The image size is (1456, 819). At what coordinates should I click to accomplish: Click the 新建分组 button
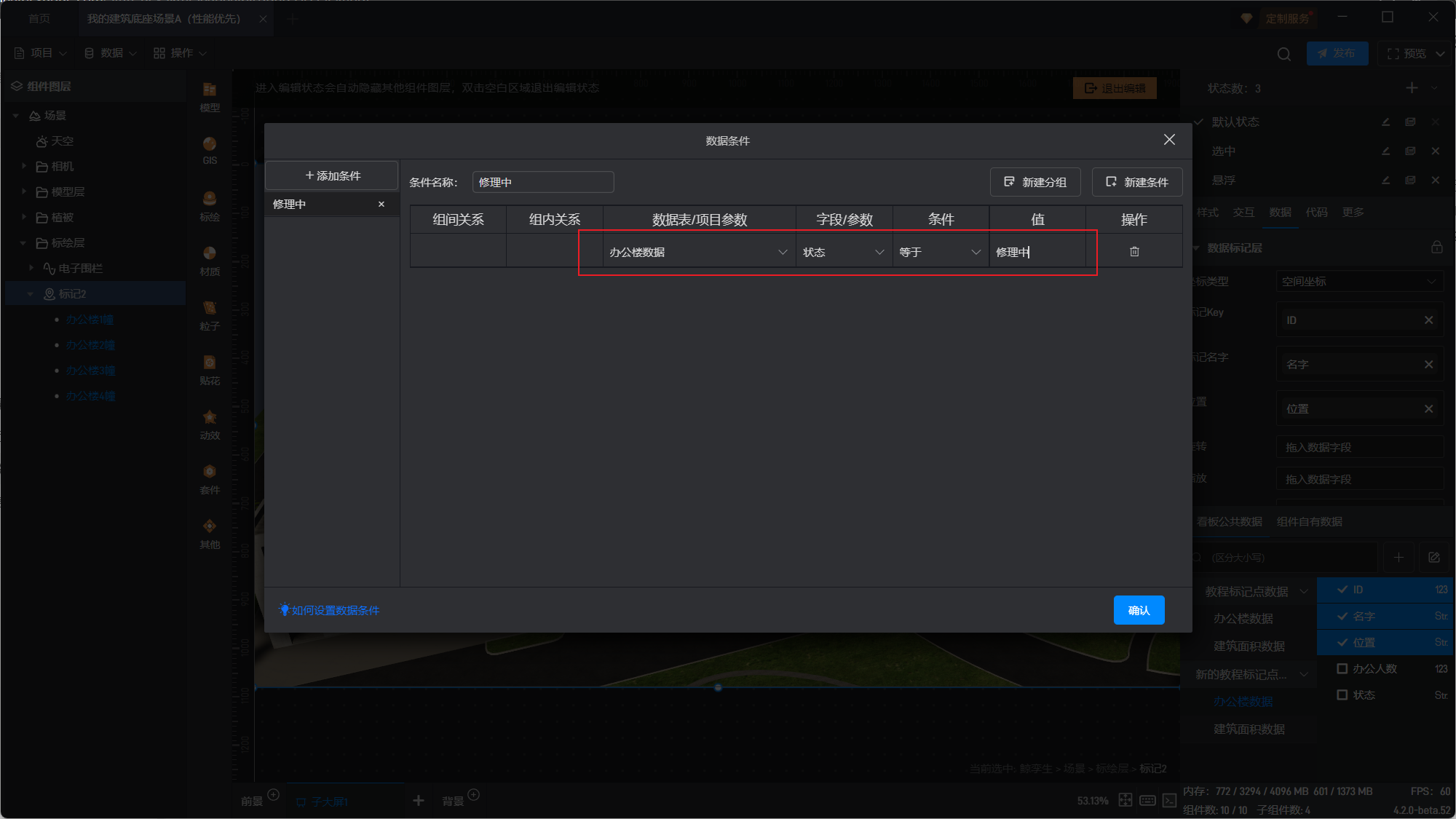click(1035, 182)
